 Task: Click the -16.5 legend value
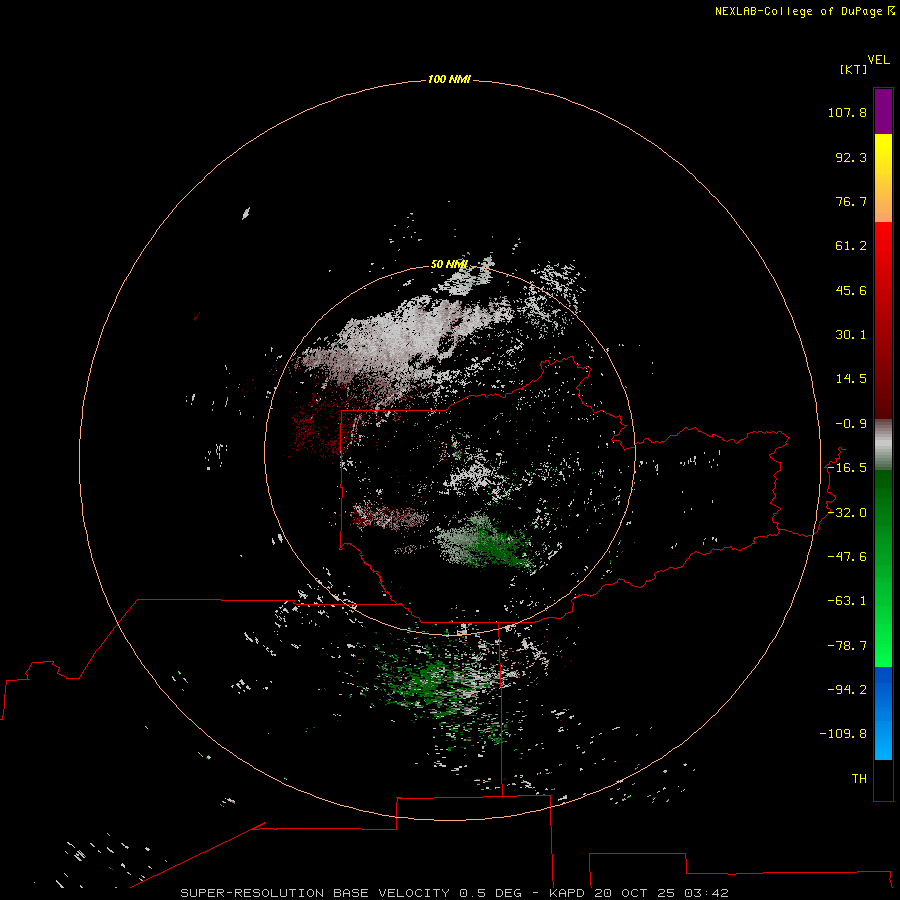[x=847, y=468]
